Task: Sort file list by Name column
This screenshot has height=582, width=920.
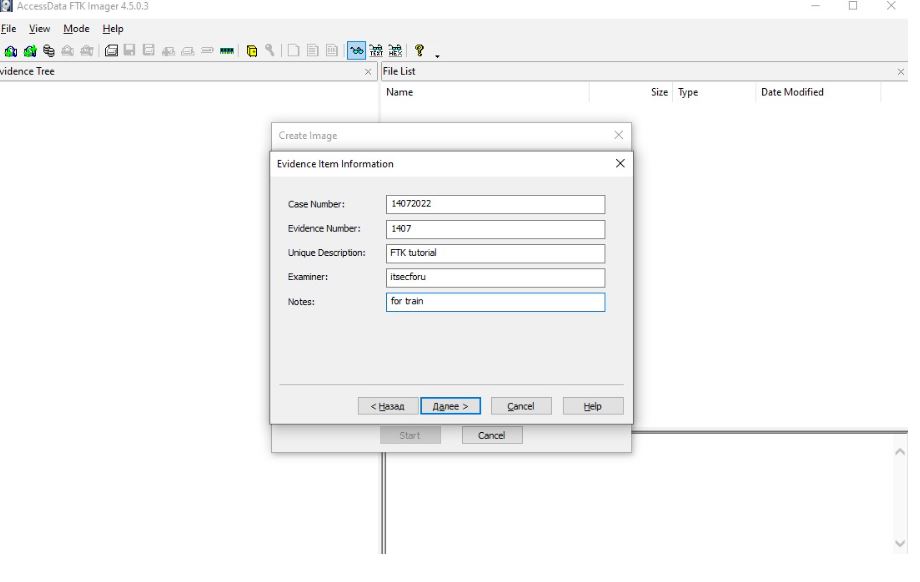Action: [x=485, y=92]
